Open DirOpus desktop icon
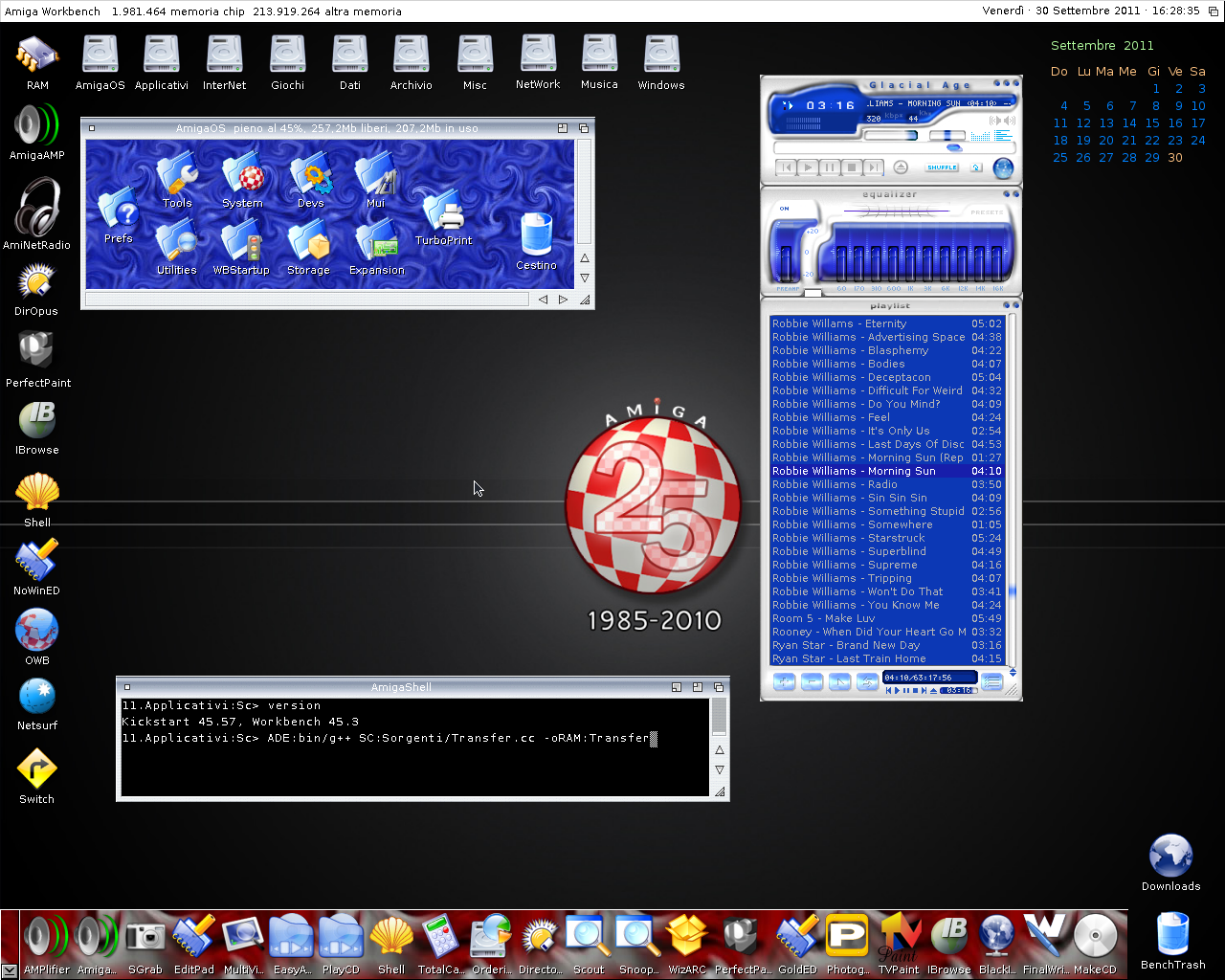1225x980 pixels. (36, 282)
